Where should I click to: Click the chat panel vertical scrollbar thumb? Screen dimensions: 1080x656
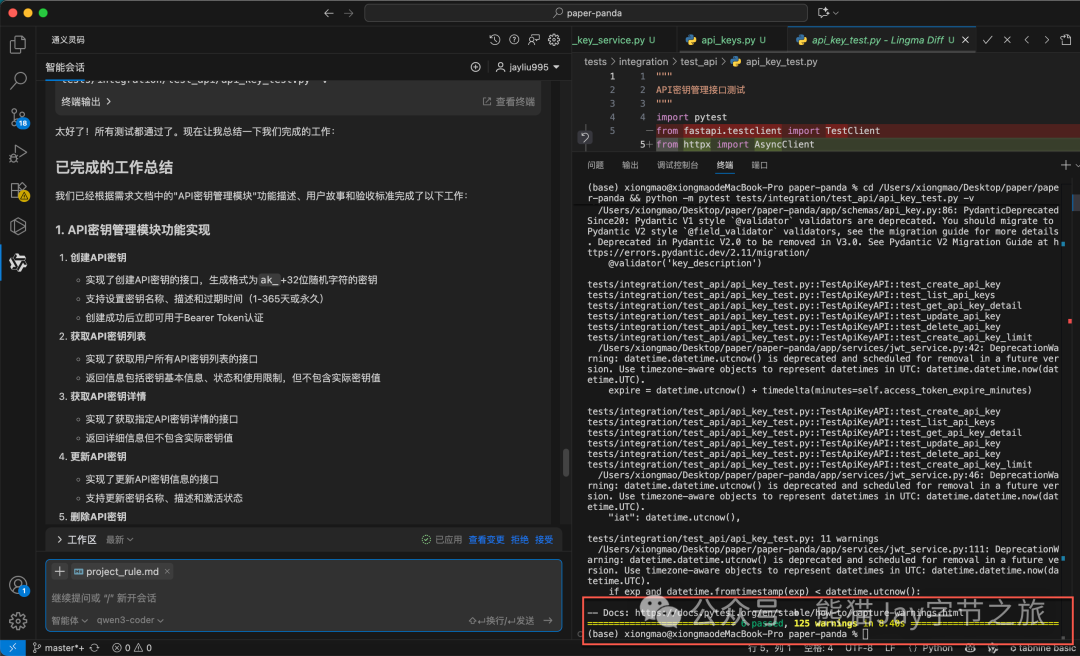pyautogui.click(x=566, y=462)
